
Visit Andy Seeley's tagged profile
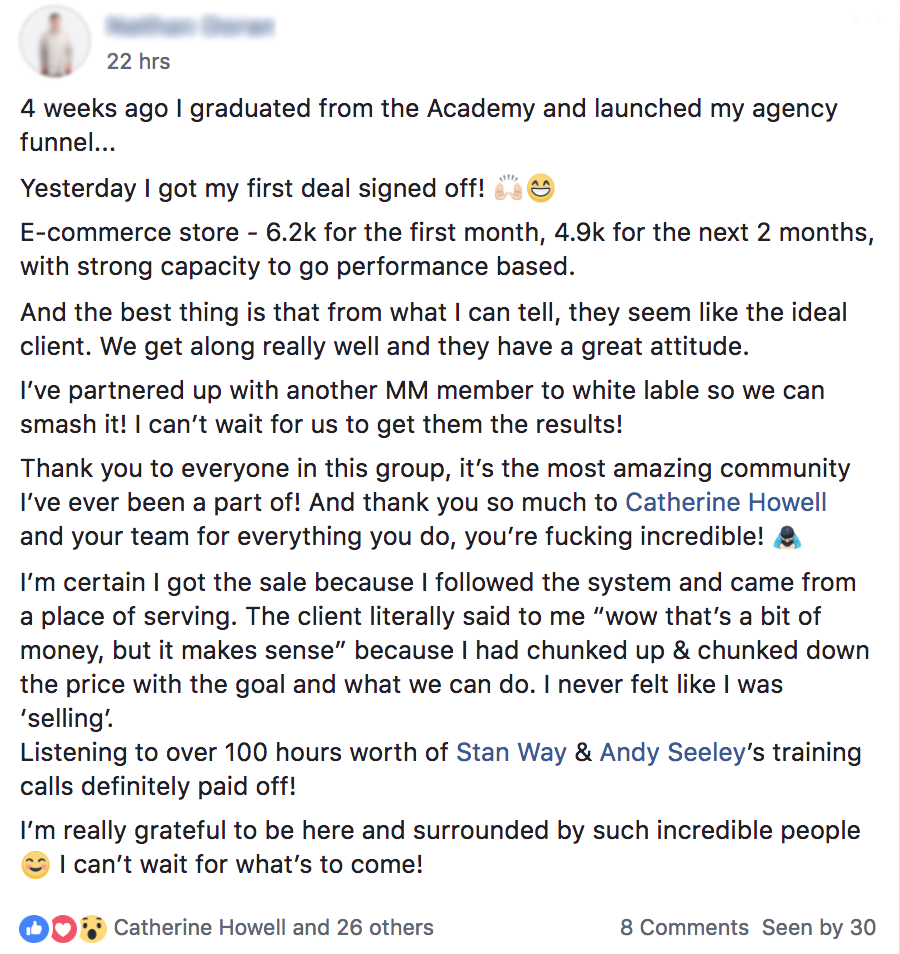coord(672,752)
